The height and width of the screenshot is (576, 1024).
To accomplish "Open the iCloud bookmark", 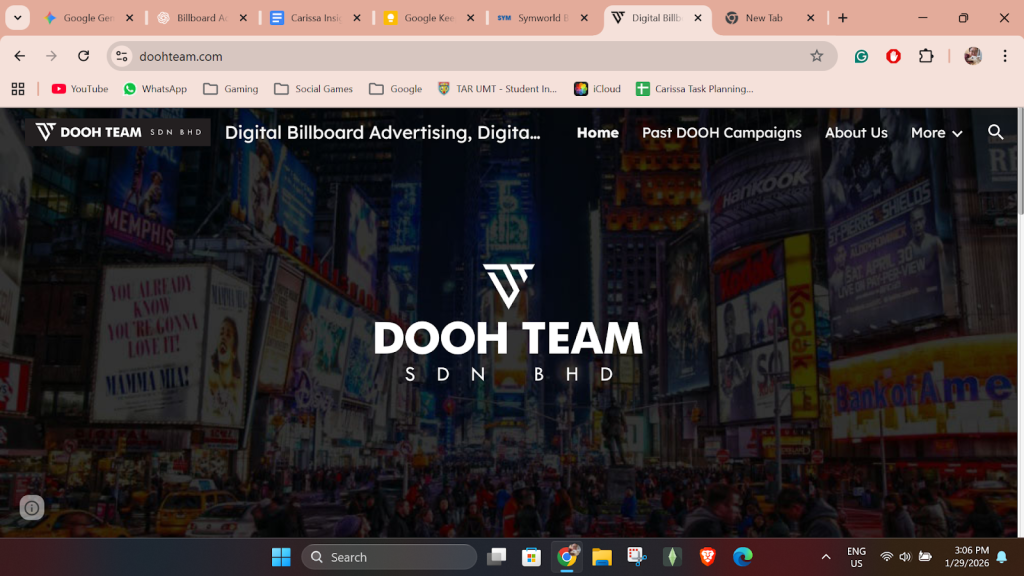I will [x=598, y=89].
